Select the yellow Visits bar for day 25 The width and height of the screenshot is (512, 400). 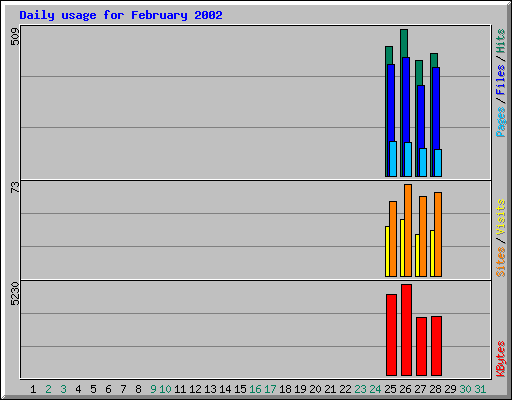[x=387, y=252]
